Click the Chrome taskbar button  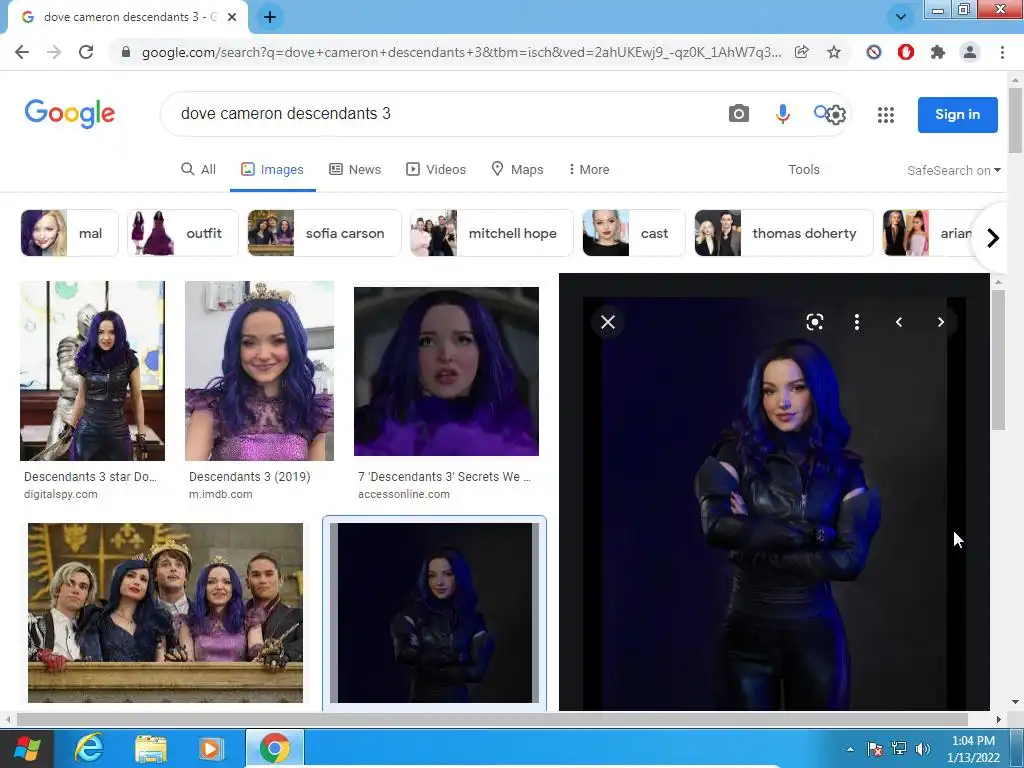(x=275, y=748)
